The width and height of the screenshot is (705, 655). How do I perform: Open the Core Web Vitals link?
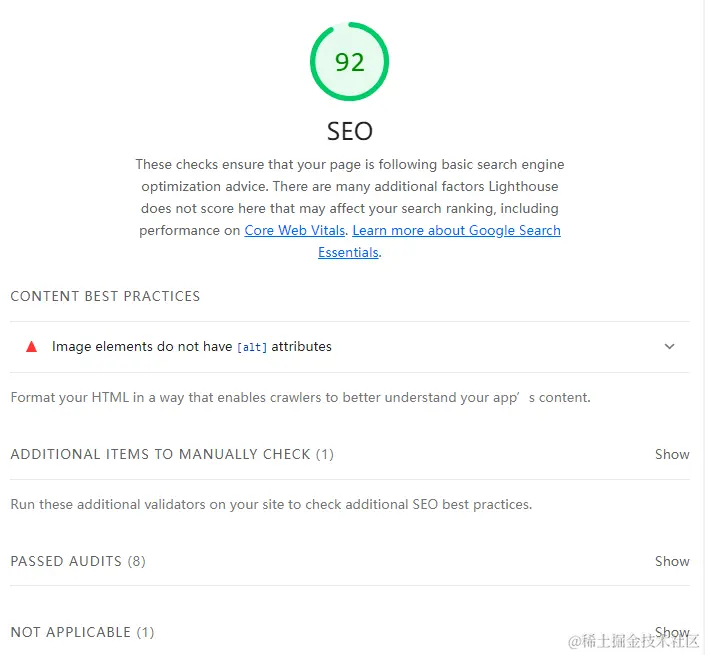click(x=295, y=231)
